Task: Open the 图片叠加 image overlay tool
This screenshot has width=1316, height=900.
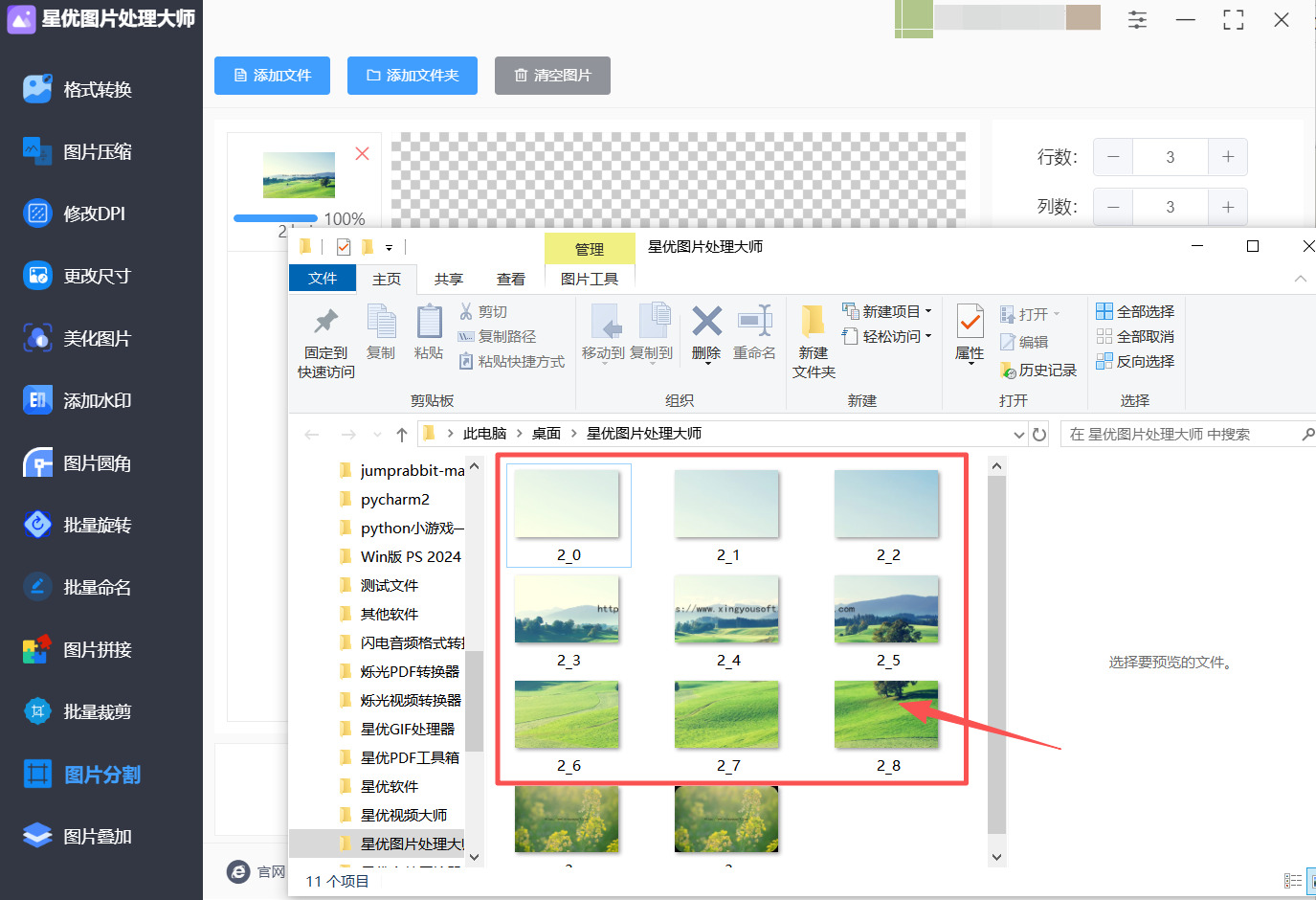Action: (77, 836)
